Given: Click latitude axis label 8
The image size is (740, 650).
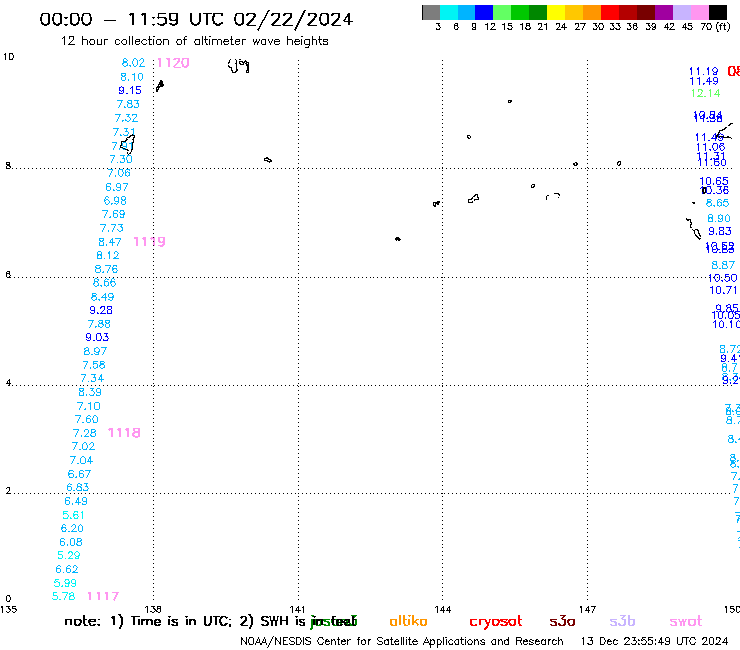Looking at the screenshot, I should (8, 166).
